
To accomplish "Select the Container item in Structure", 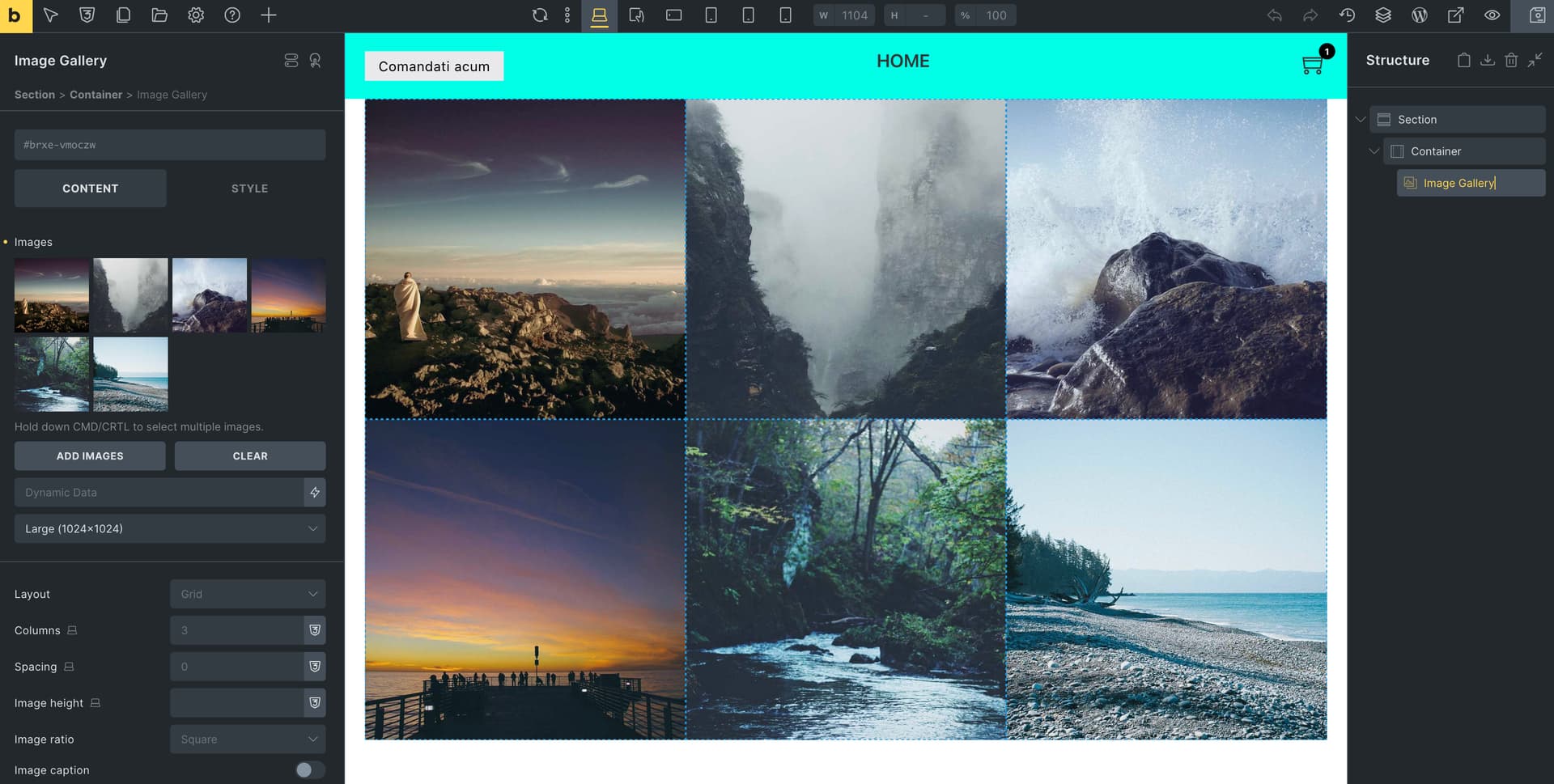I will click(x=1463, y=151).
